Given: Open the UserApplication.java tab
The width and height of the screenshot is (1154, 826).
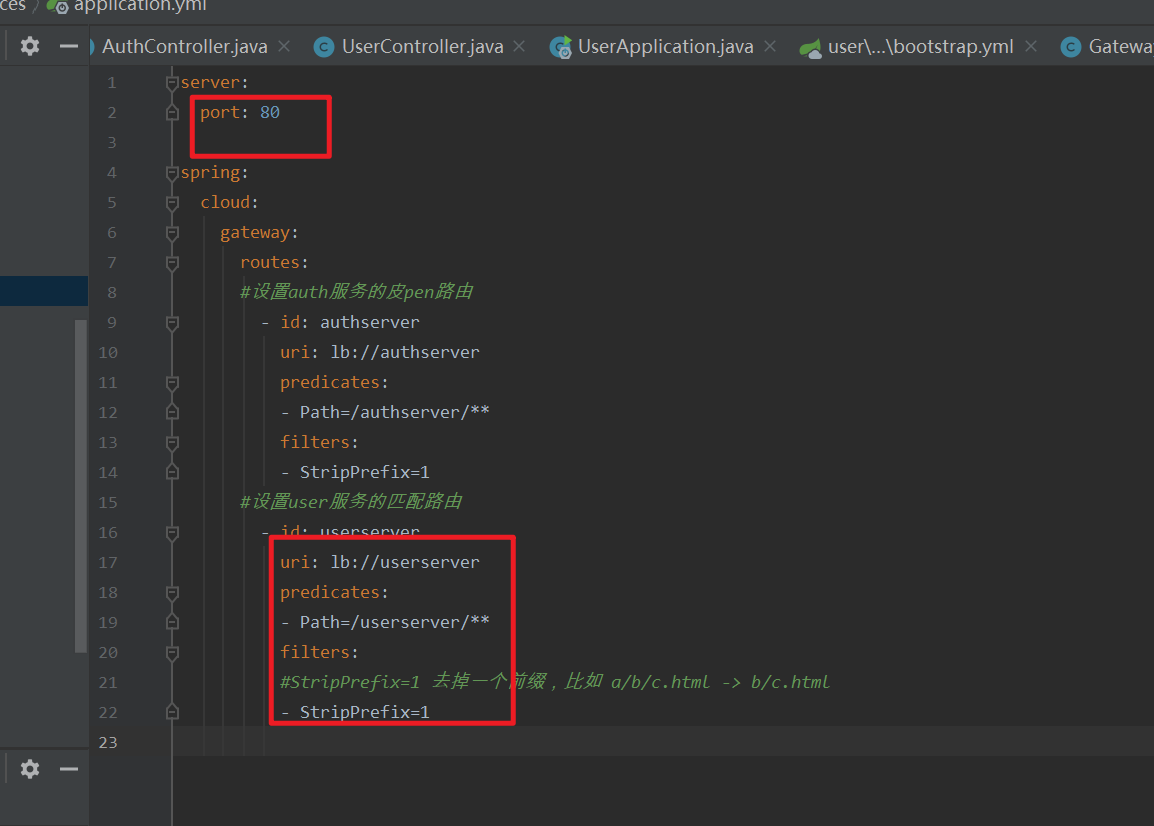Looking at the screenshot, I should click(x=665, y=46).
